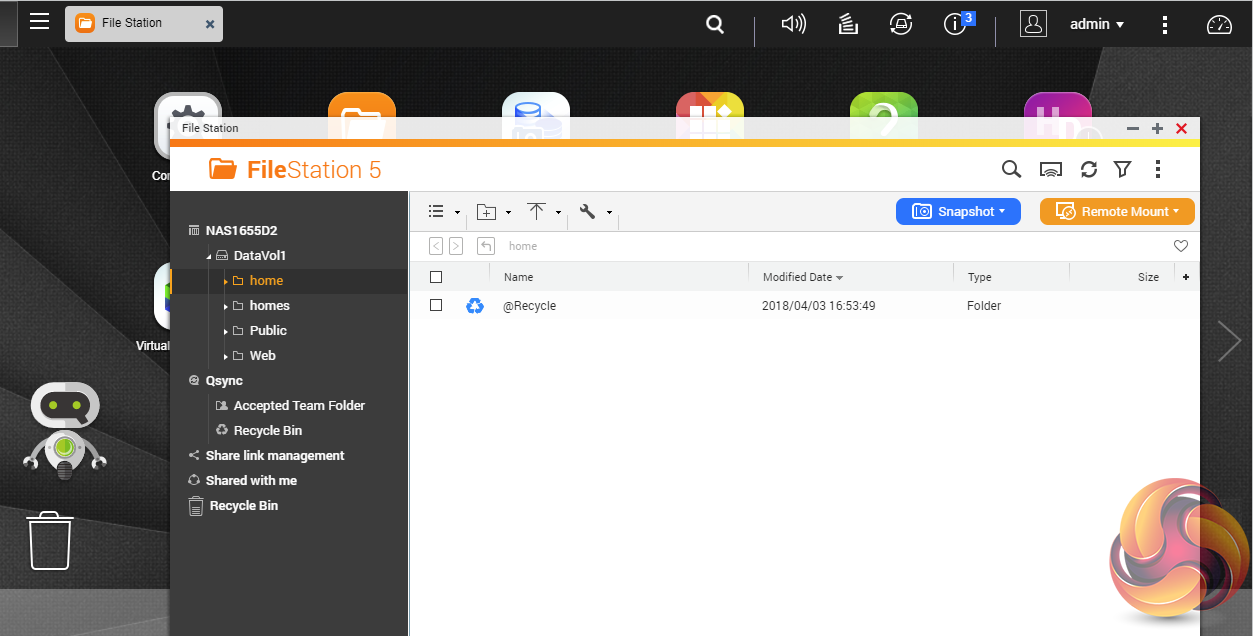Click the desktop search magnifier icon
Viewport: 1256px width, 636px height.
point(715,24)
